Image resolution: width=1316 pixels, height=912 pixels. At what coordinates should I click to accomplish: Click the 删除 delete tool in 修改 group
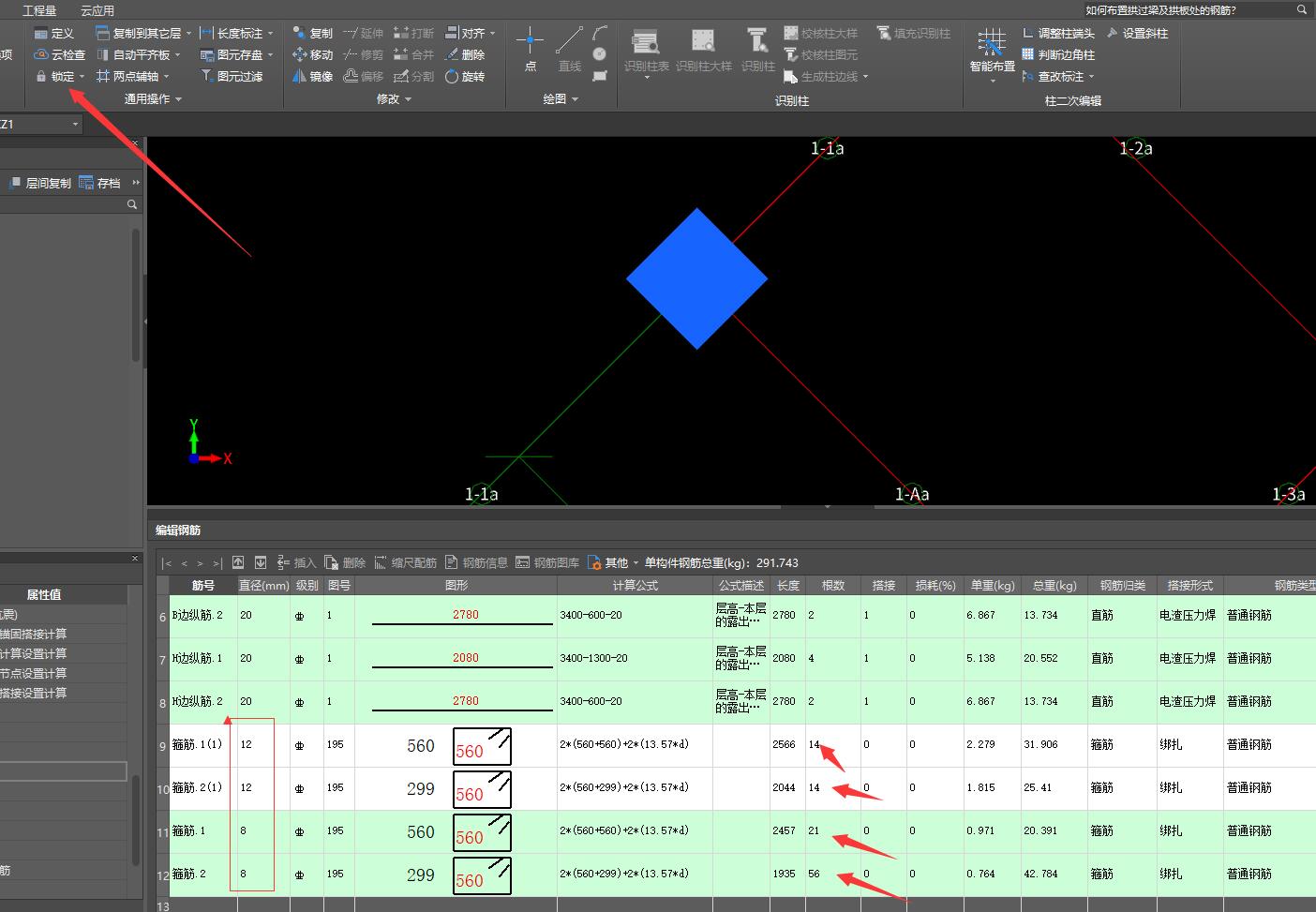tap(465, 55)
